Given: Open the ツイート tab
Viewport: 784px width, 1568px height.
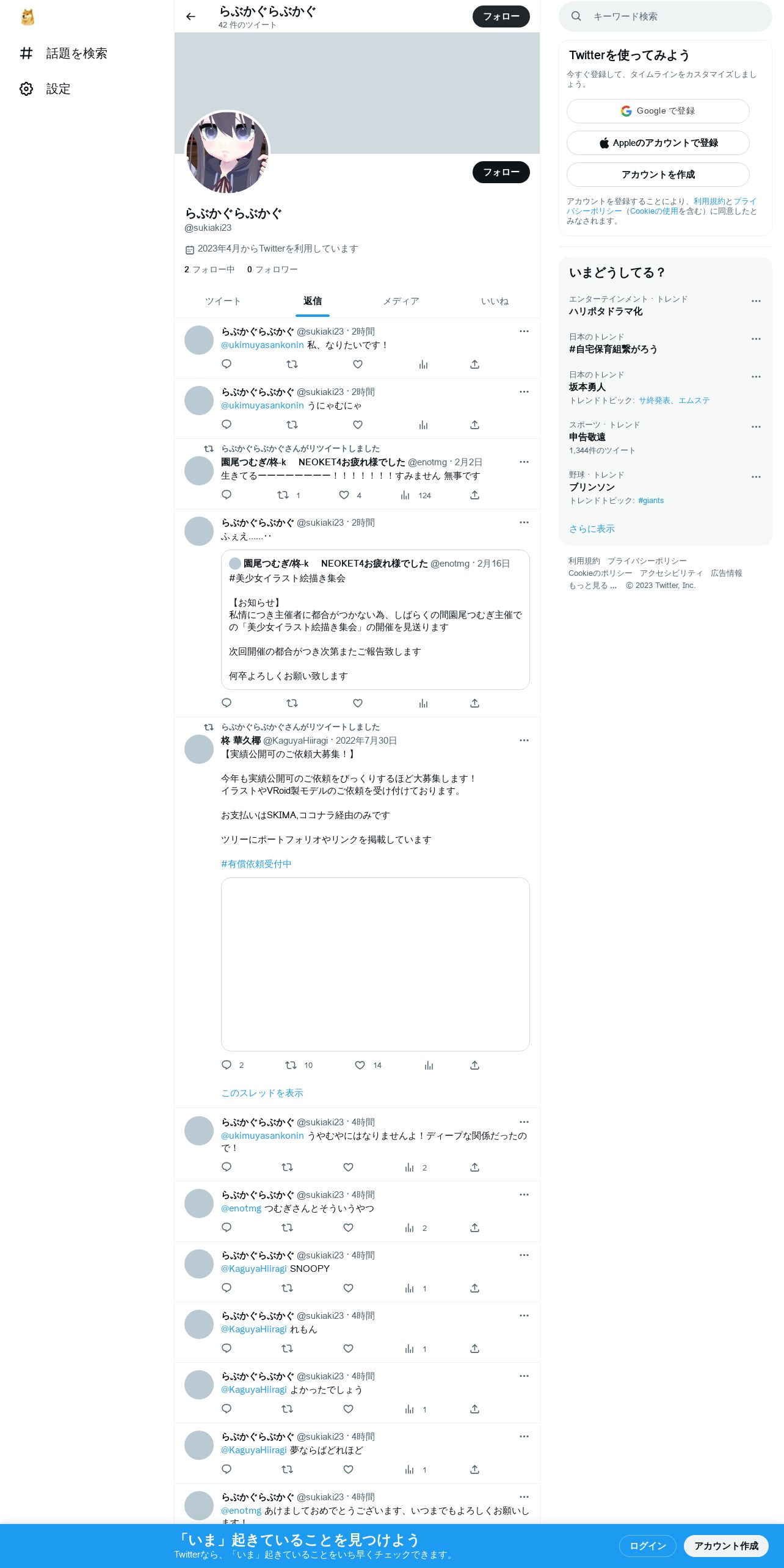Looking at the screenshot, I should tap(223, 302).
